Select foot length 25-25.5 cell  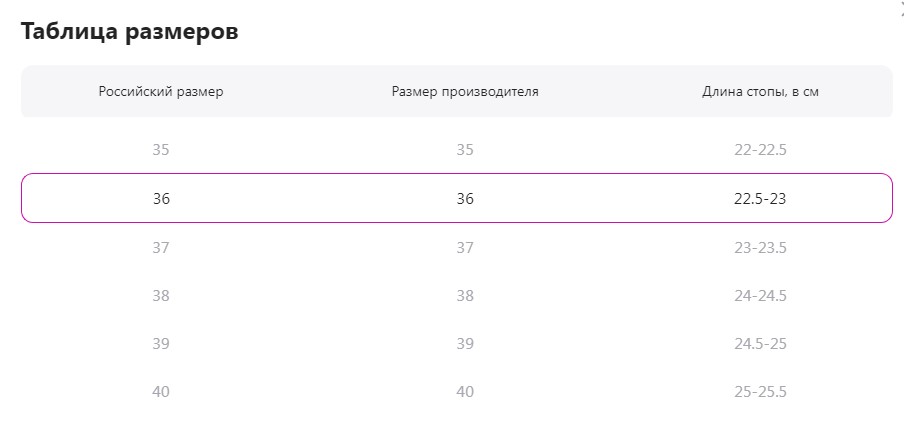[760, 391]
